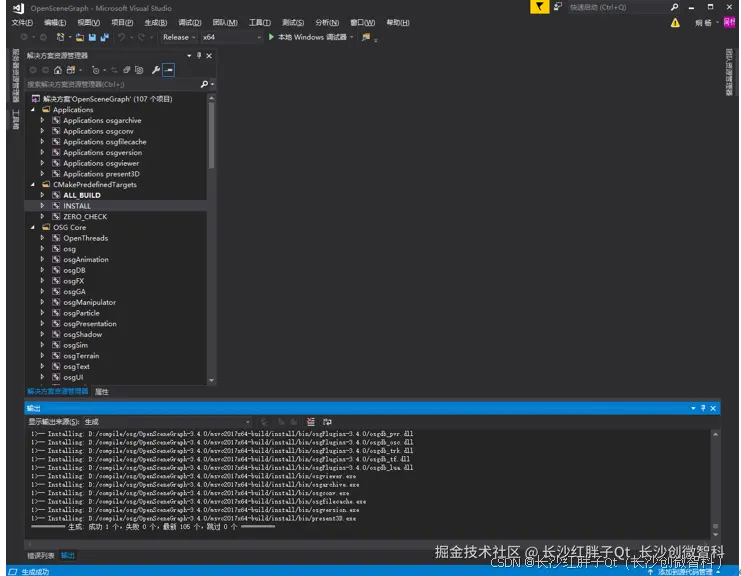Click the open file folder icon

tap(79, 37)
